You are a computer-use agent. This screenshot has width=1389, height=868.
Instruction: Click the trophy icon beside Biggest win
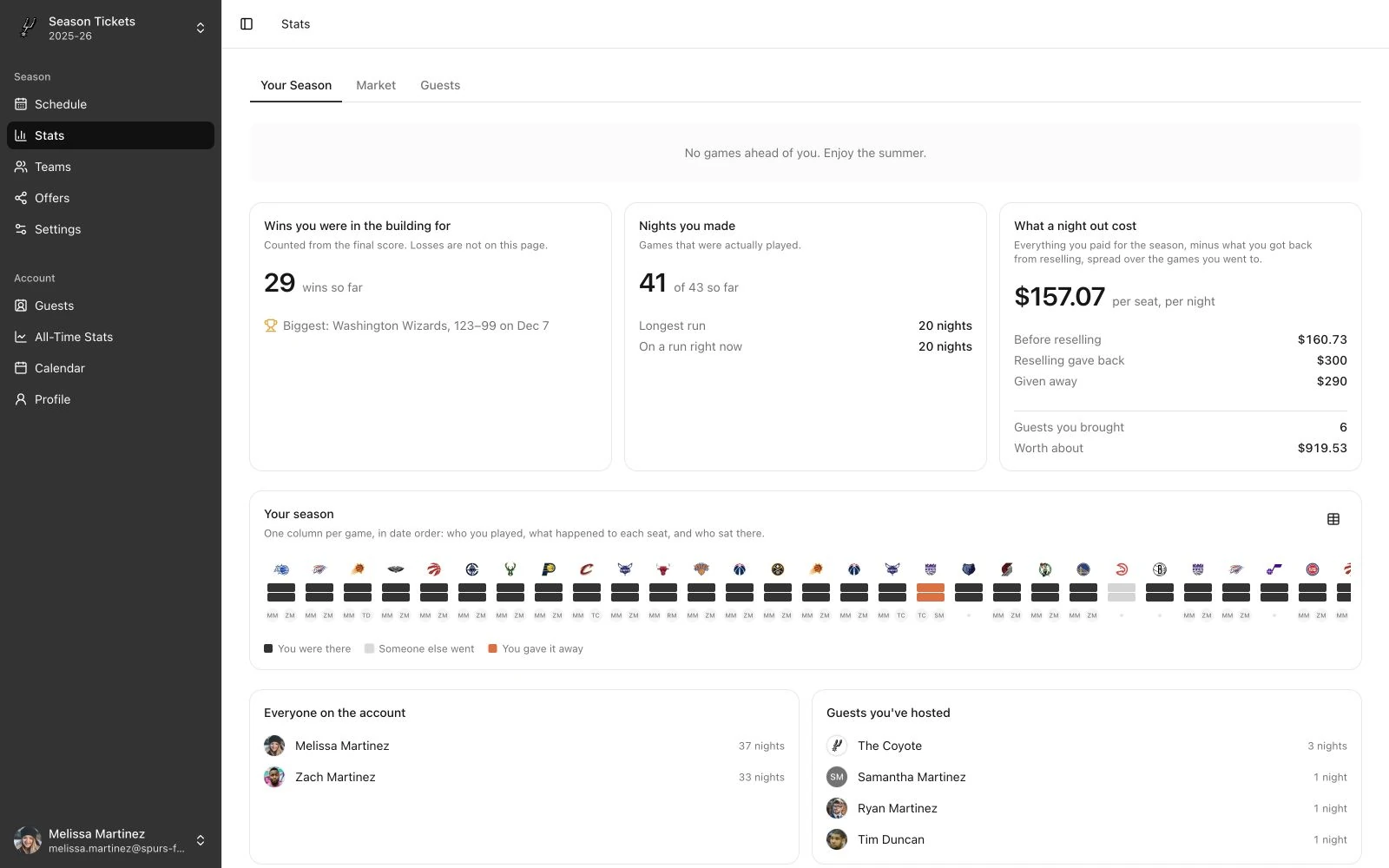(271, 325)
